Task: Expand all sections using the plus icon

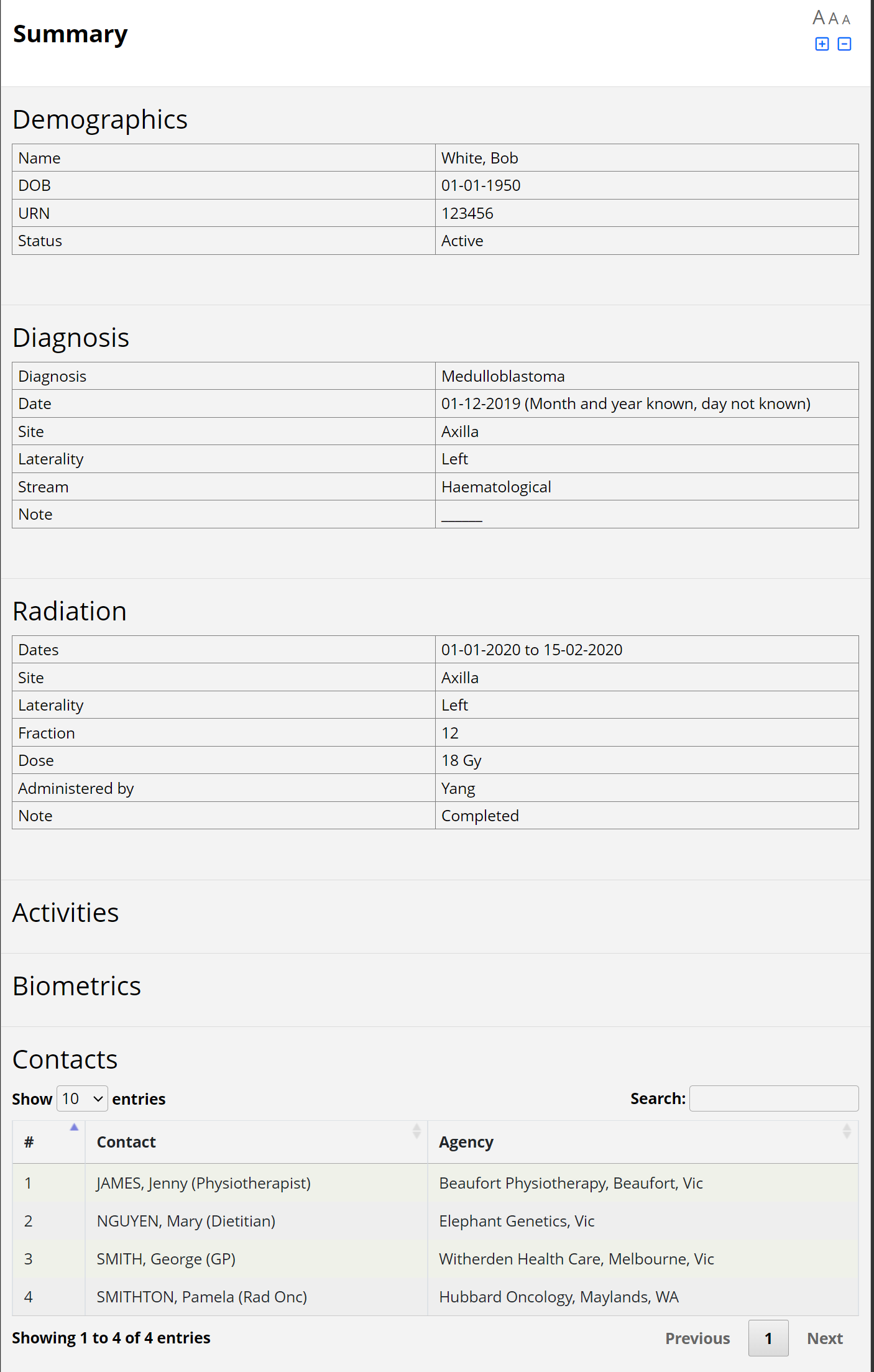Action: pyautogui.click(x=822, y=44)
